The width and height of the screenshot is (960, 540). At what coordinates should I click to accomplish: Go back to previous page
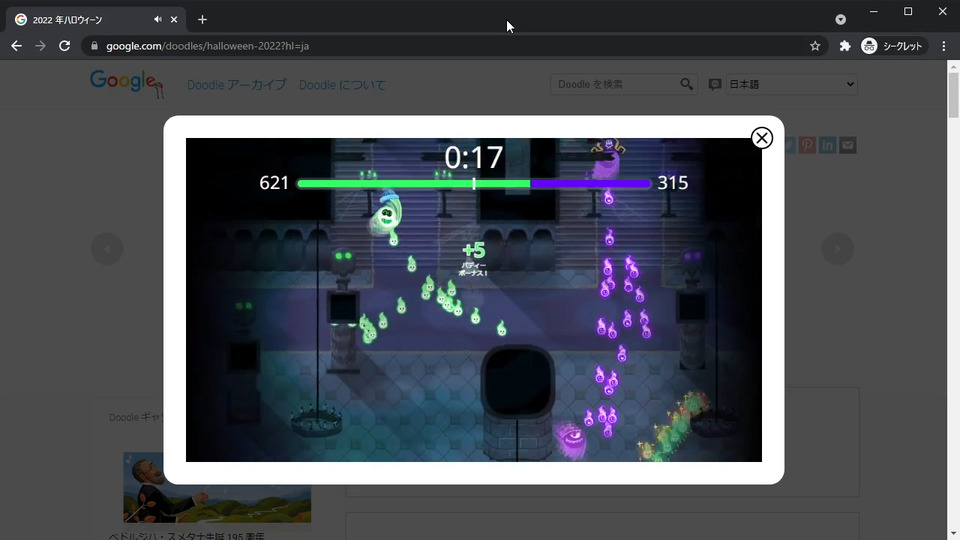coord(17,46)
